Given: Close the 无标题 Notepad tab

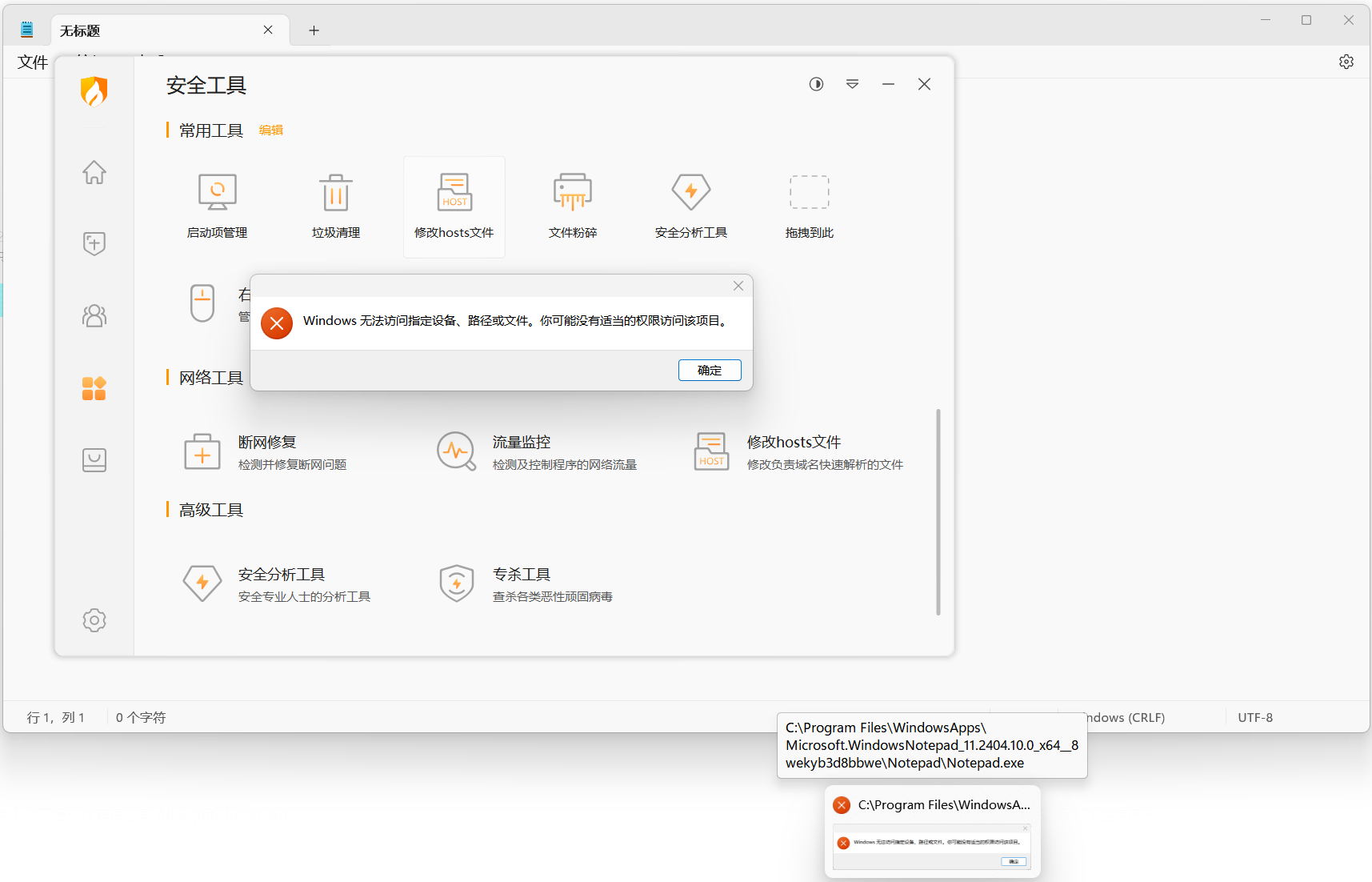Looking at the screenshot, I should pos(268,30).
